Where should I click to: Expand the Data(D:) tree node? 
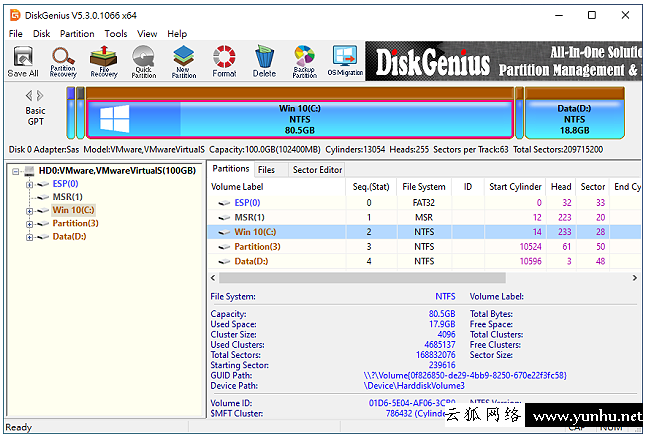[x=29, y=237]
